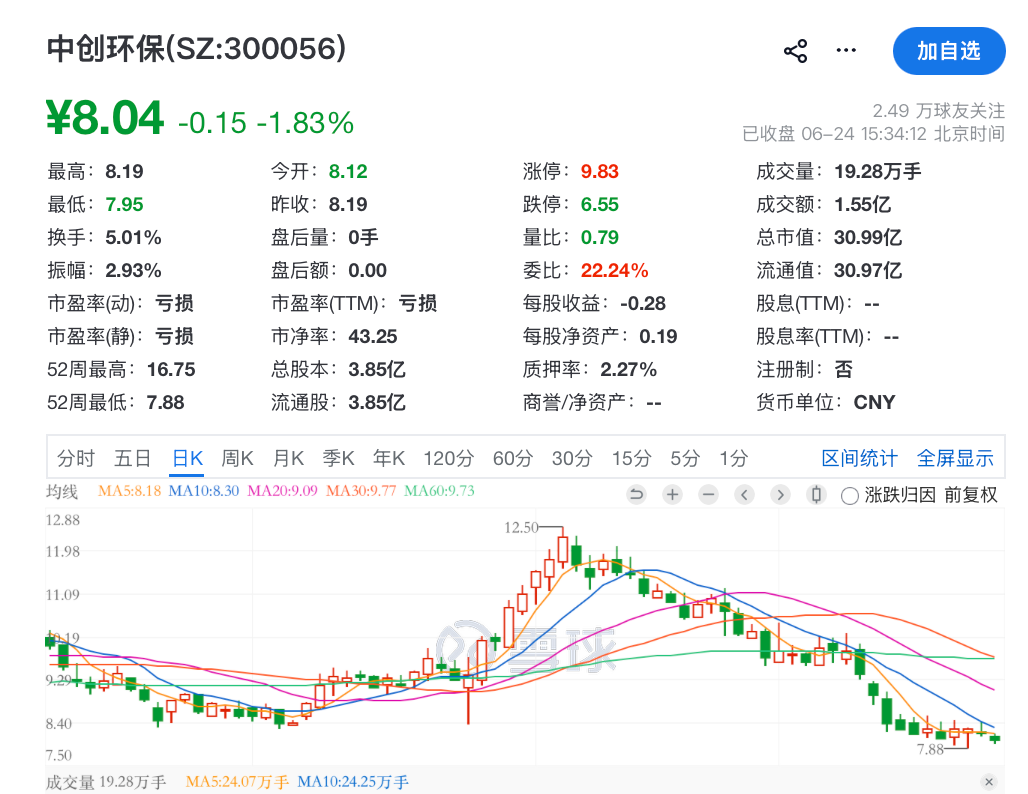
Task: Click the 跌停 value 6.55
Action: (599, 205)
